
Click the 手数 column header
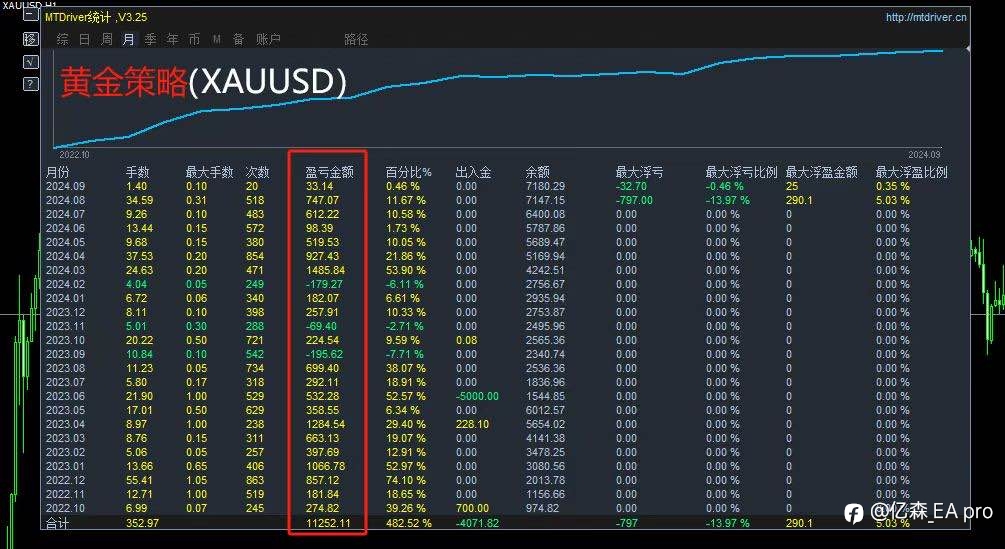(x=137, y=172)
